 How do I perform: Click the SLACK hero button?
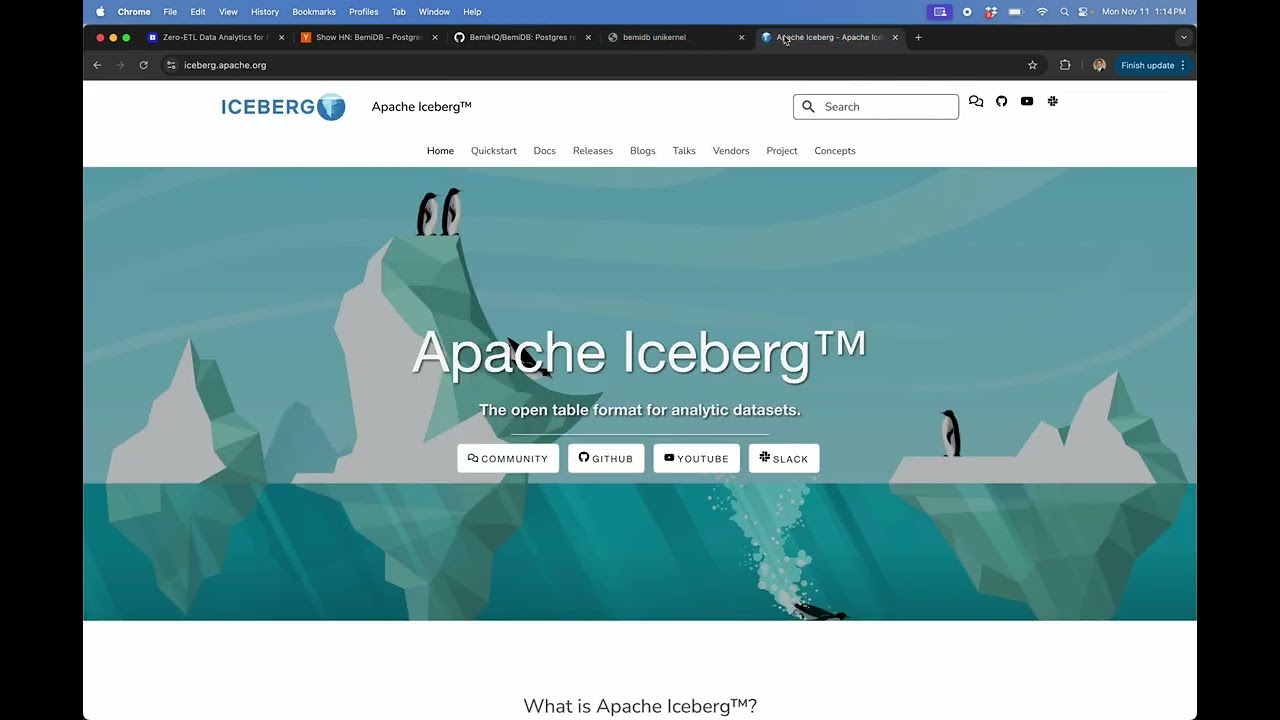(x=784, y=458)
